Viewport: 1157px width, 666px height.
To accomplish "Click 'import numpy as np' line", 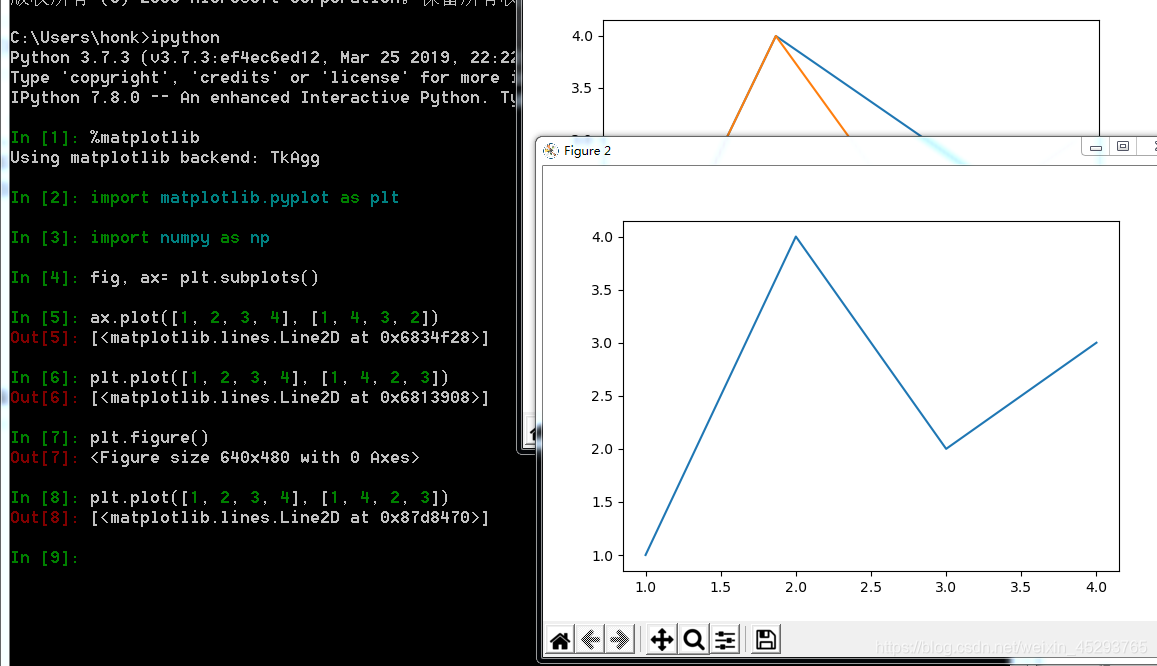I will (x=179, y=237).
